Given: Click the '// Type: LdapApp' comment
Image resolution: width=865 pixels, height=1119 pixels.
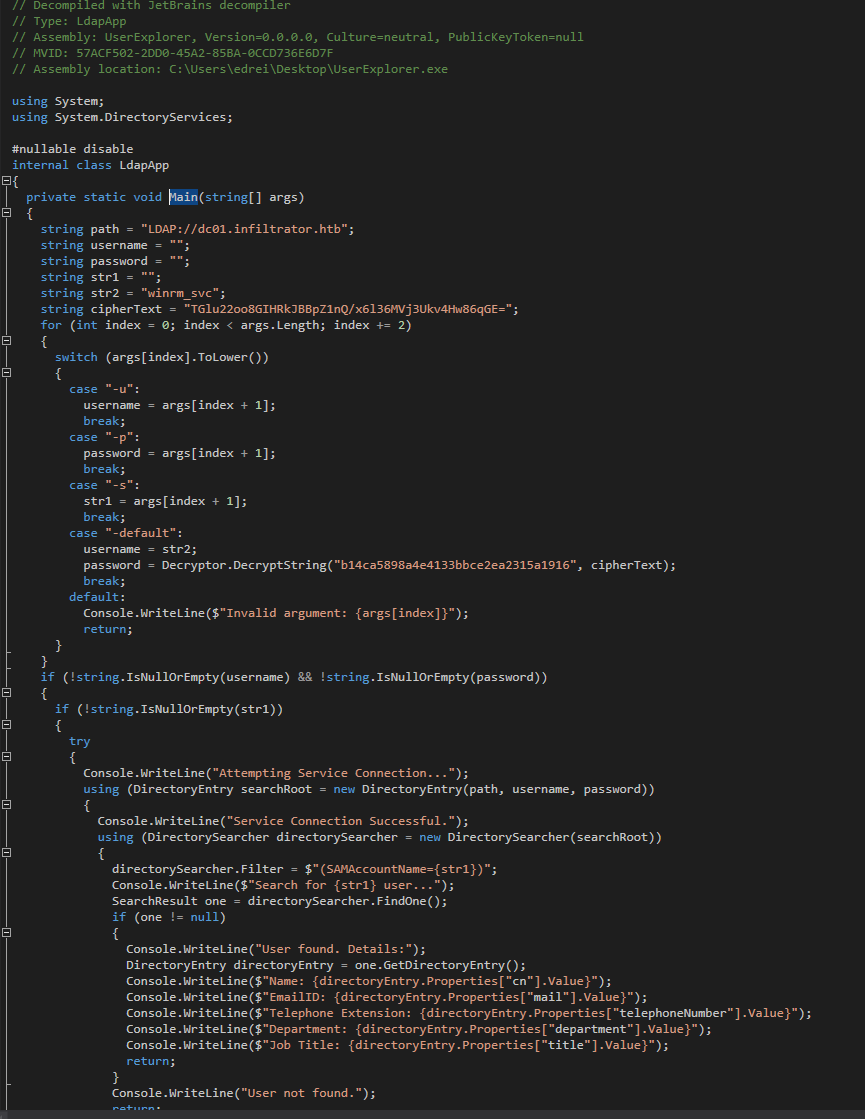Looking at the screenshot, I should [69, 21].
